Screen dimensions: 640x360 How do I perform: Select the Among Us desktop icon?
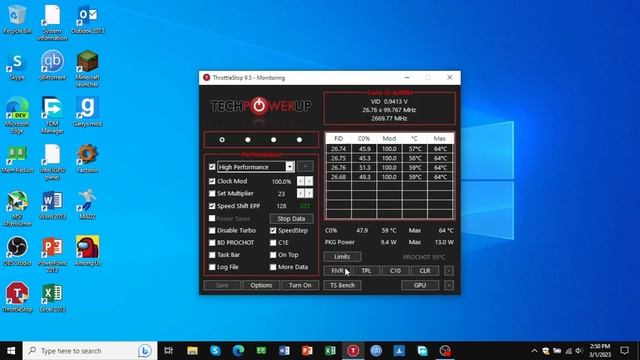tap(87, 251)
